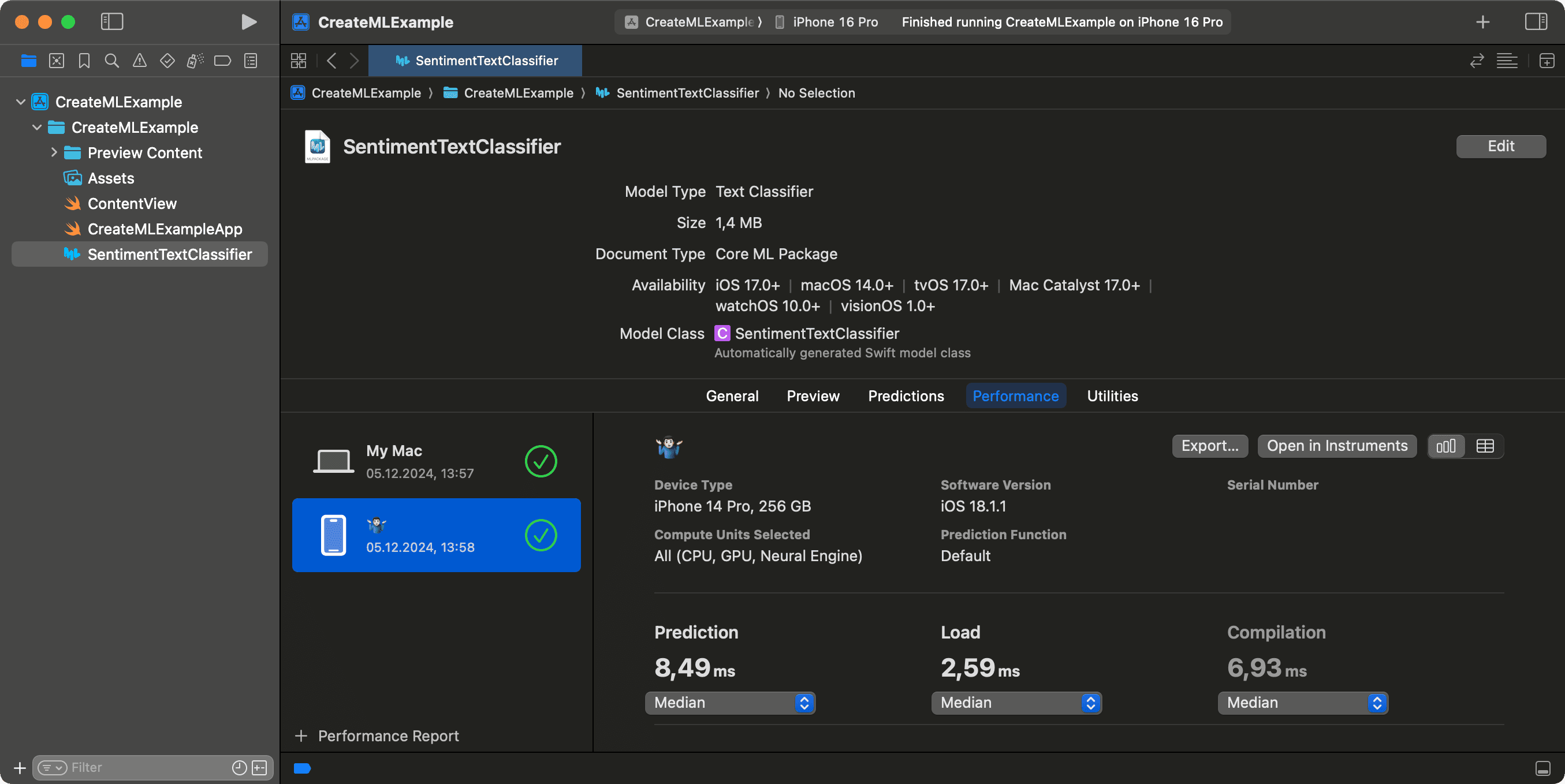The width and height of the screenshot is (1565, 784).
Task: Toggle source control status filter
Action: pyautogui.click(x=259, y=768)
